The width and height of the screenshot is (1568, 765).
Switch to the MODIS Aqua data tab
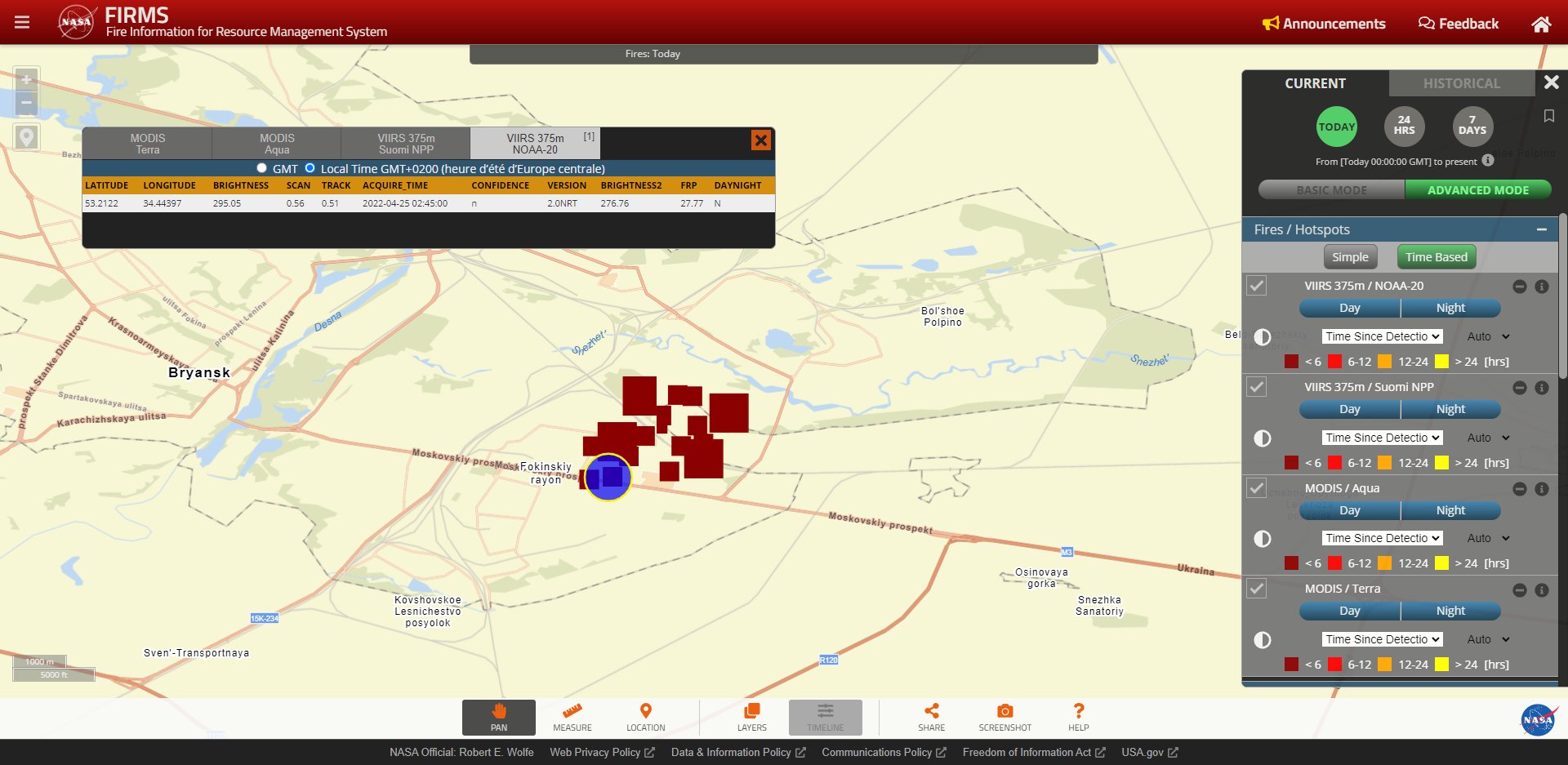point(277,144)
